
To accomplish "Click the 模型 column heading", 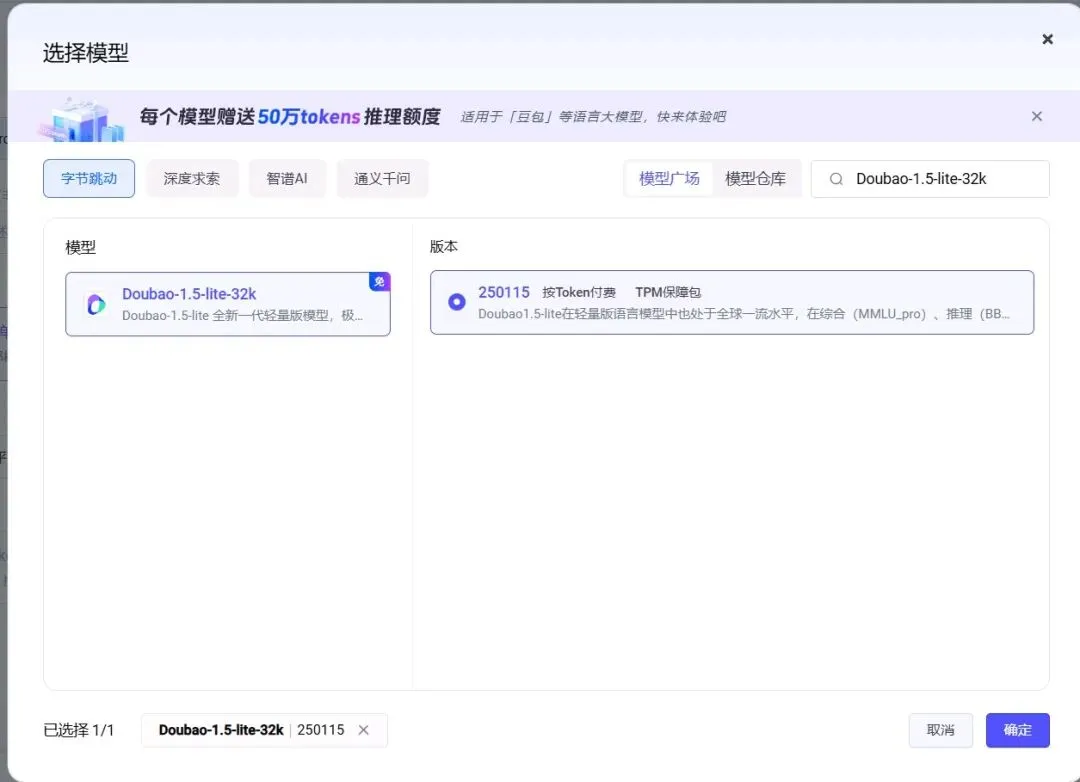I will (x=81, y=247).
